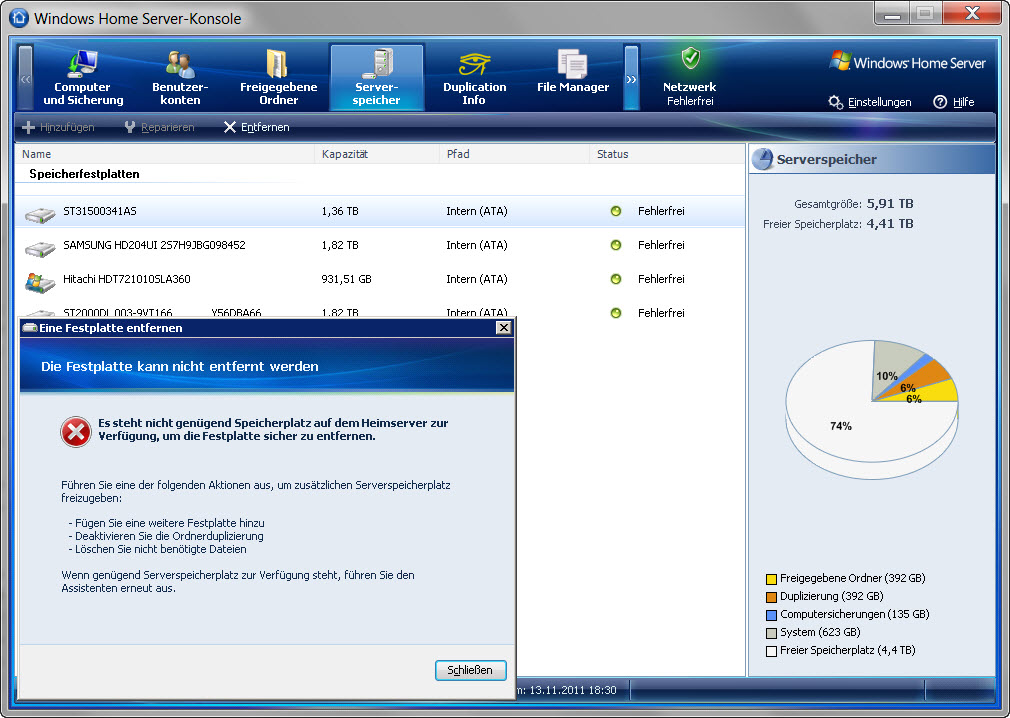
Task: Open the Duplication Info tab
Action: click(x=474, y=77)
